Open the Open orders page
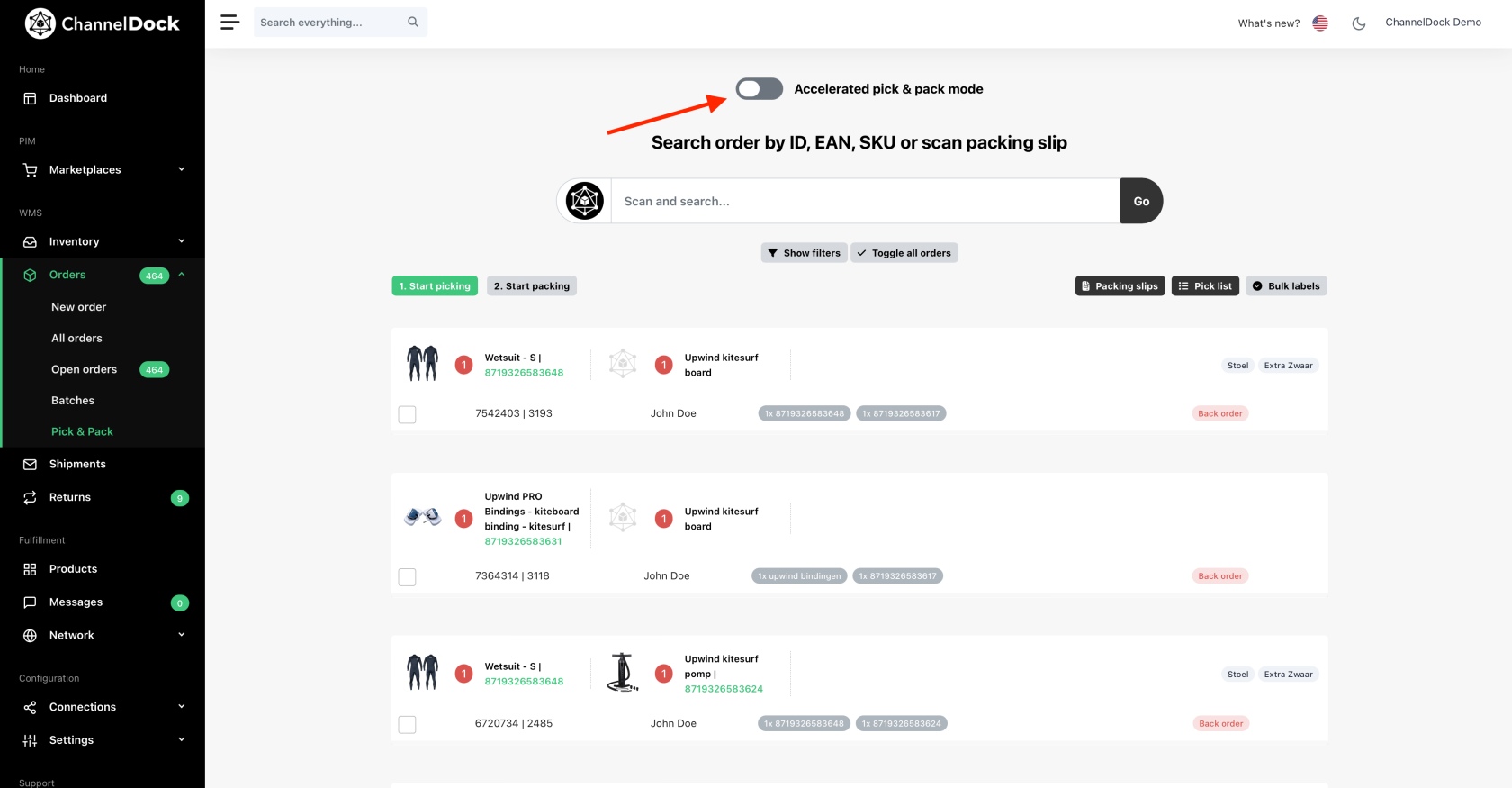The image size is (1512, 788). pos(84,369)
